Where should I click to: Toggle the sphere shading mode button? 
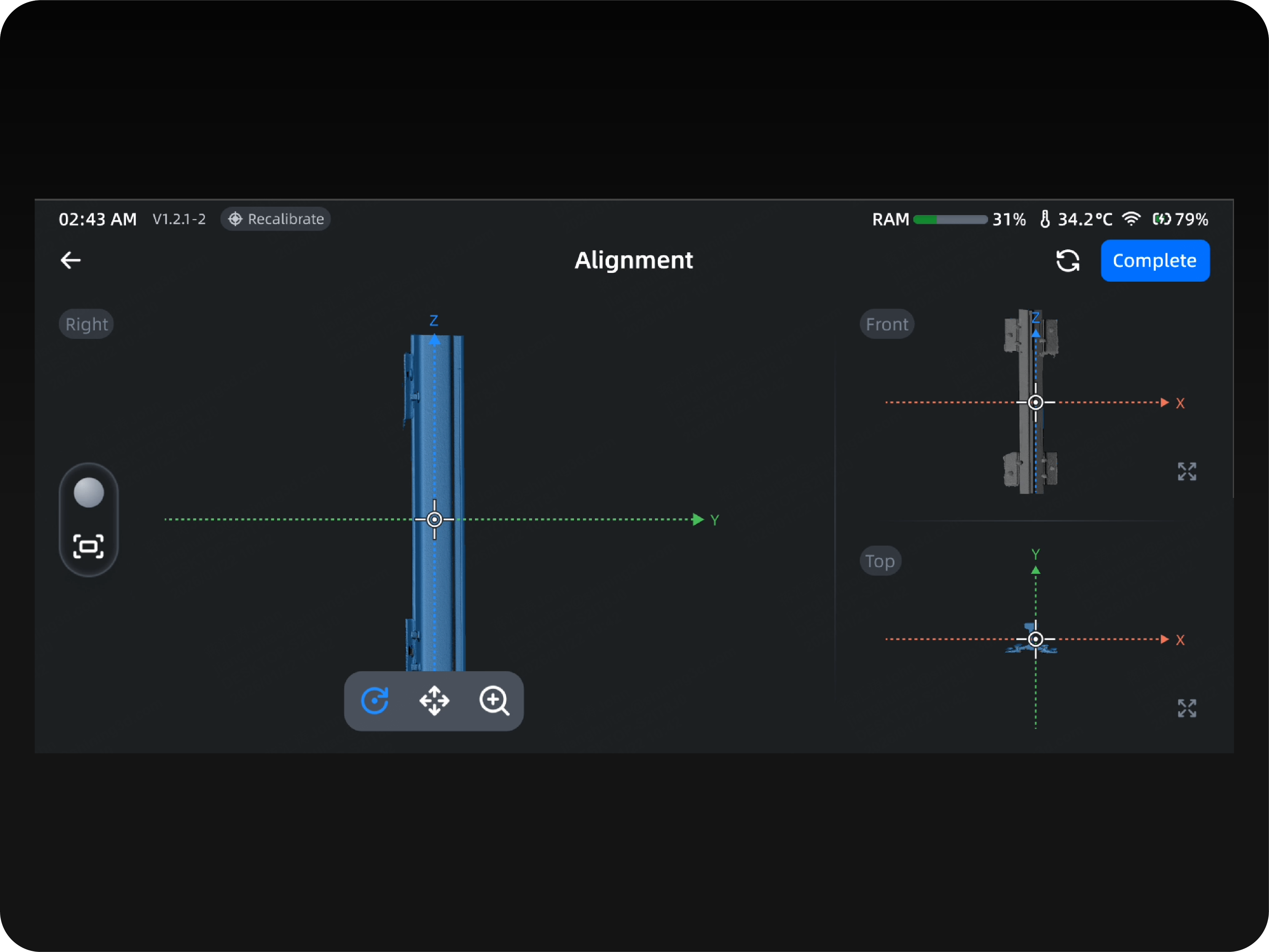pos(88,492)
